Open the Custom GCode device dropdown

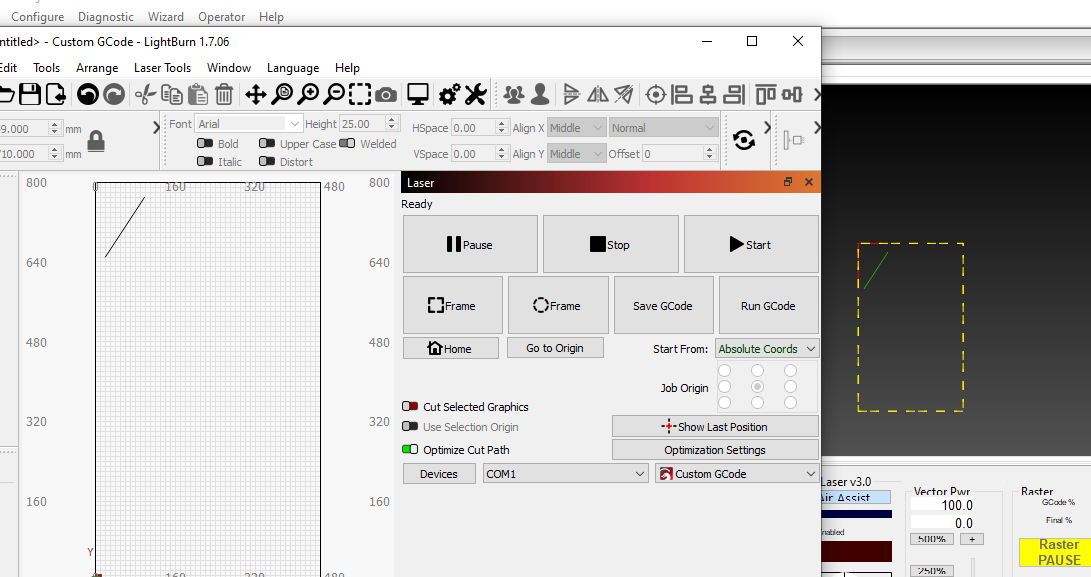[x=737, y=474]
